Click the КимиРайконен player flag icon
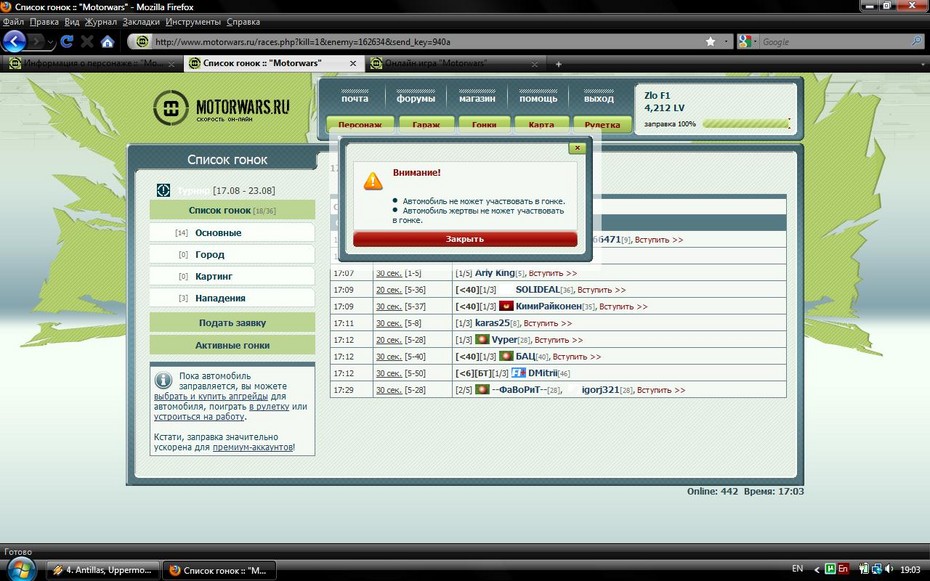This screenshot has height=581, width=930. (x=506, y=307)
